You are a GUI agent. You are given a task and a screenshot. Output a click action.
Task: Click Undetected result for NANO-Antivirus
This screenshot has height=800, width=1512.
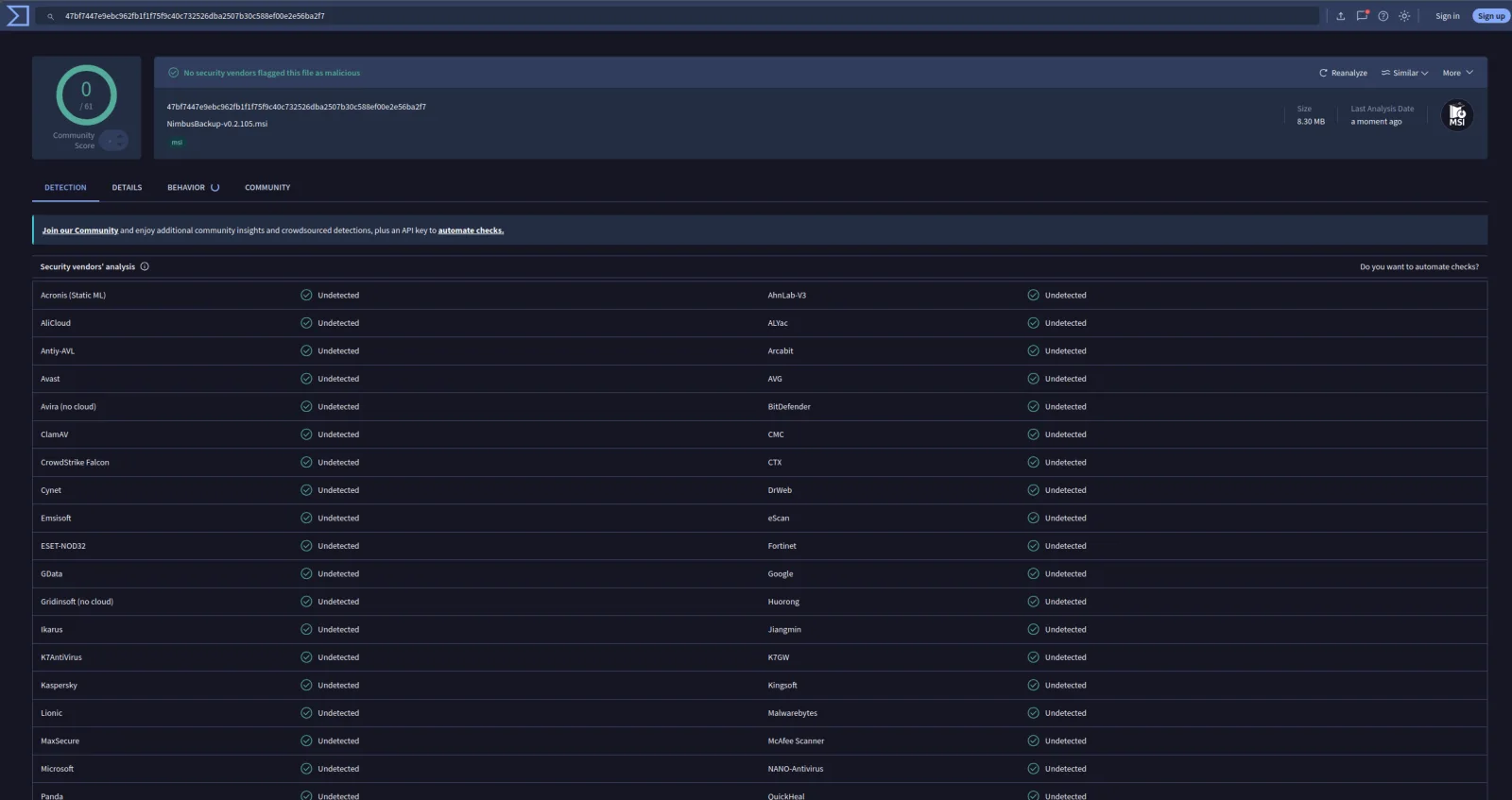[x=1065, y=769]
